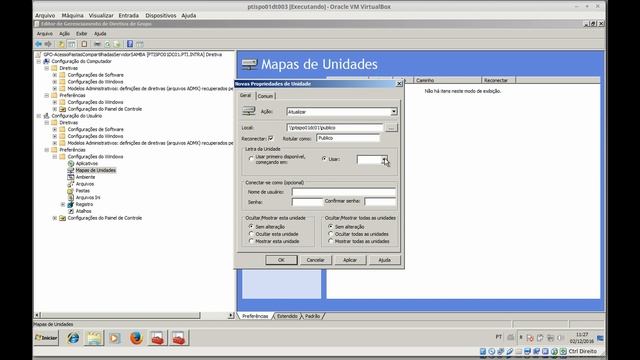Click the Aplicar button
The height and width of the screenshot is (360, 640).
coord(350,260)
